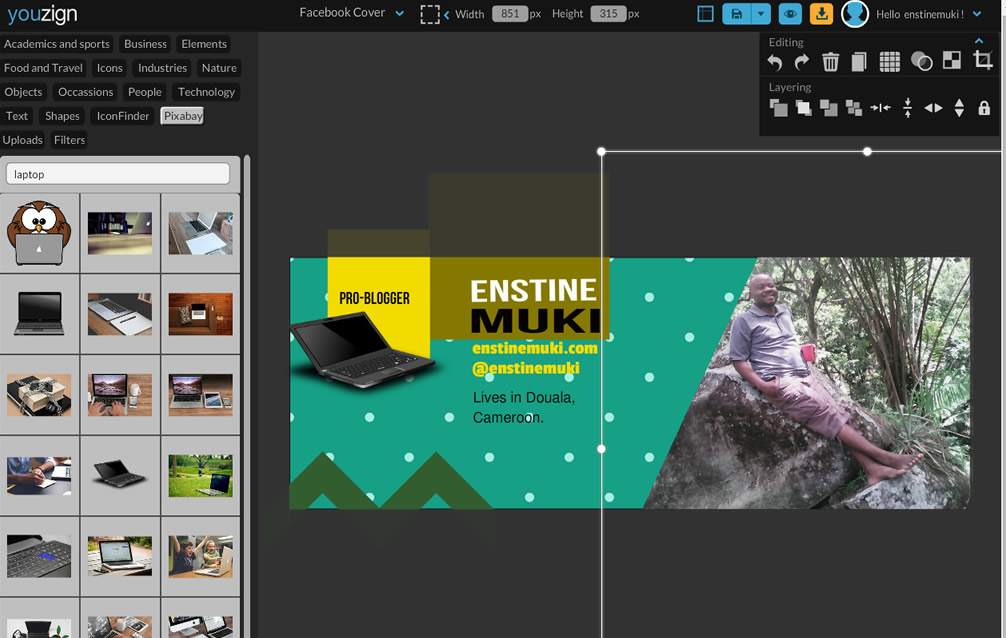
Task: Lock the selected layer
Action: pos(984,108)
